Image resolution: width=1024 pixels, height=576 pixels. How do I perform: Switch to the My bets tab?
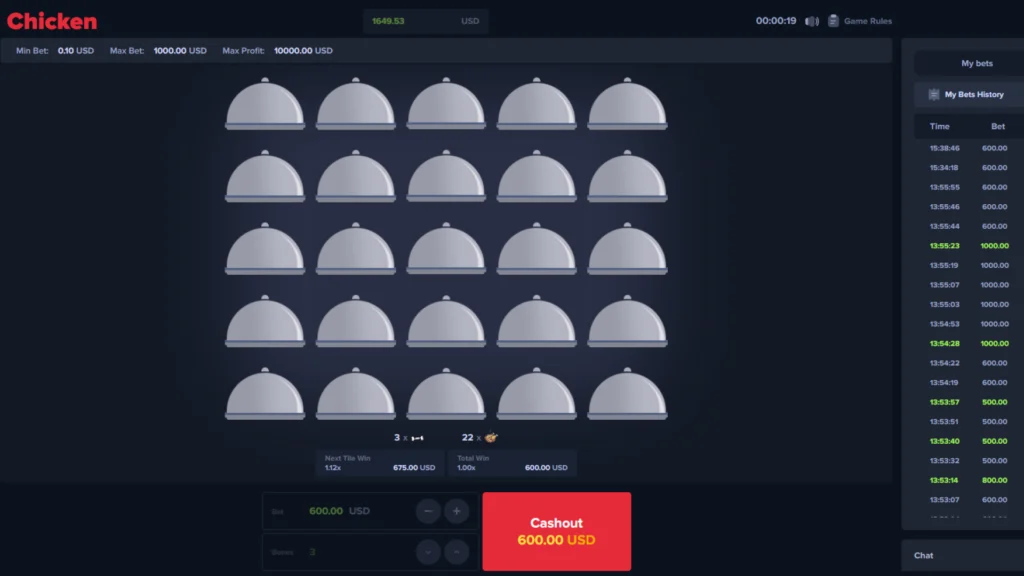(x=976, y=63)
